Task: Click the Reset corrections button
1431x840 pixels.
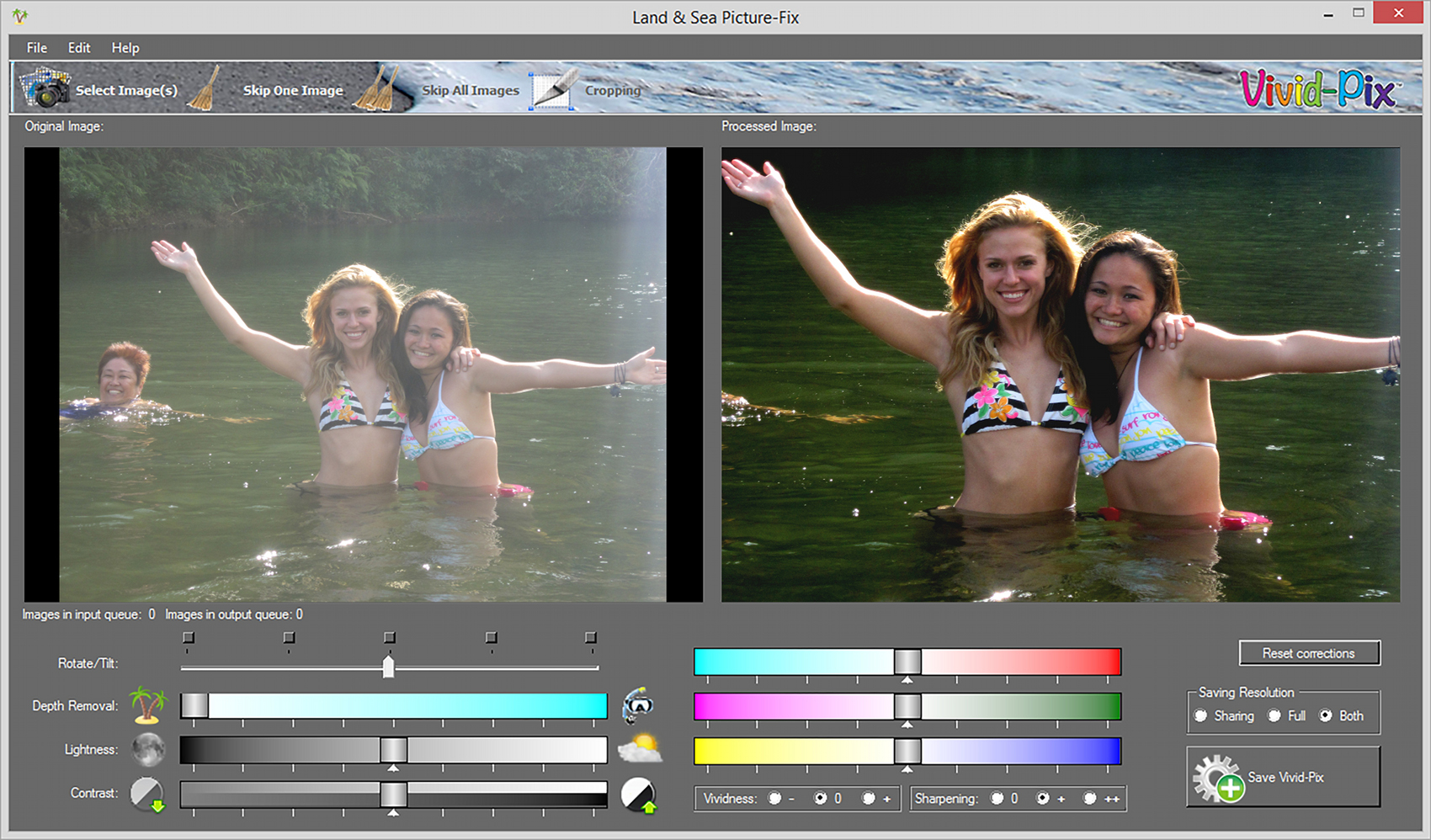Action: pyautogui.click(x=1308, y=653)
